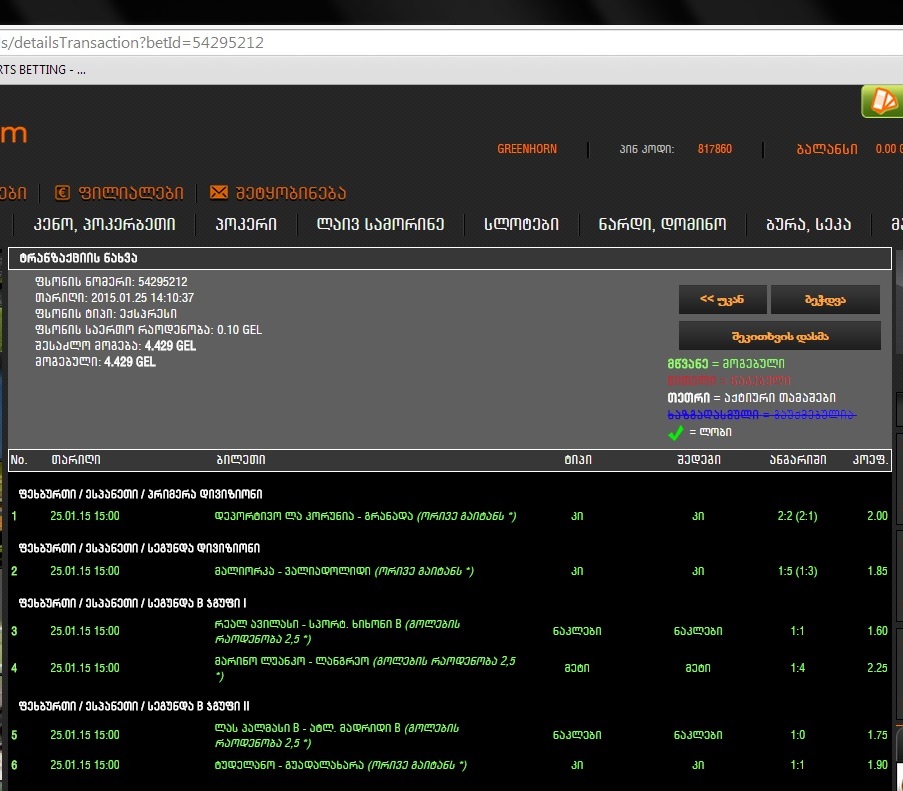Click the კოეფ. column header

[x=869, y=460]
